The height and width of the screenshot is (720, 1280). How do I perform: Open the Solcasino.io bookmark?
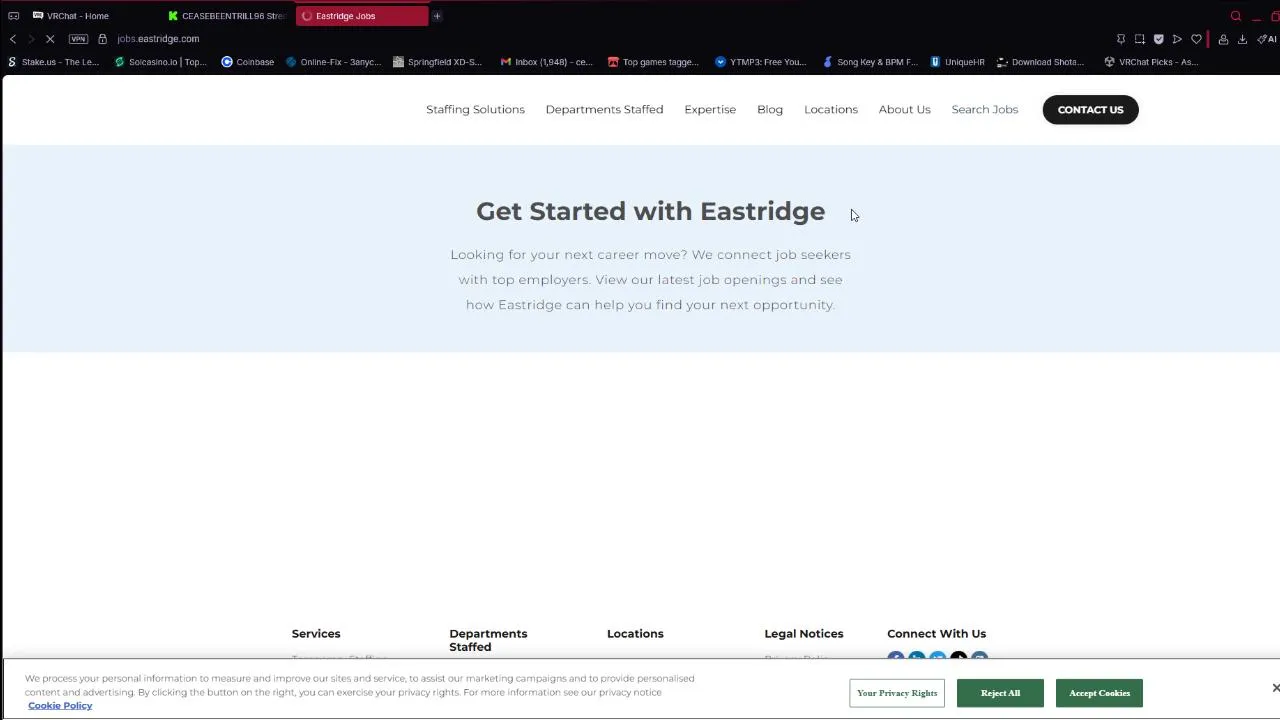tap(161, 62)
